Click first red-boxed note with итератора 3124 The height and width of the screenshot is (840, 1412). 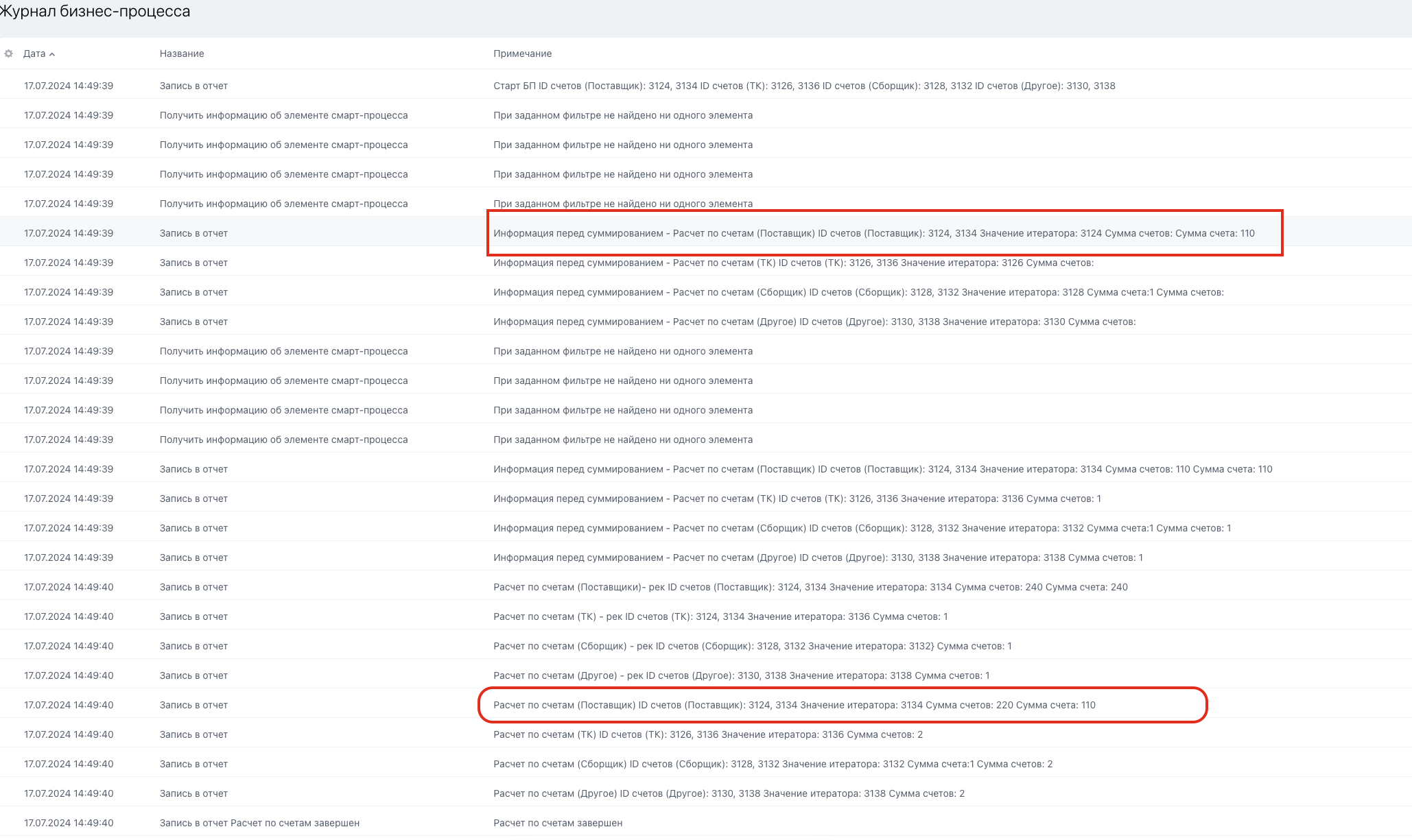(873, 233)
